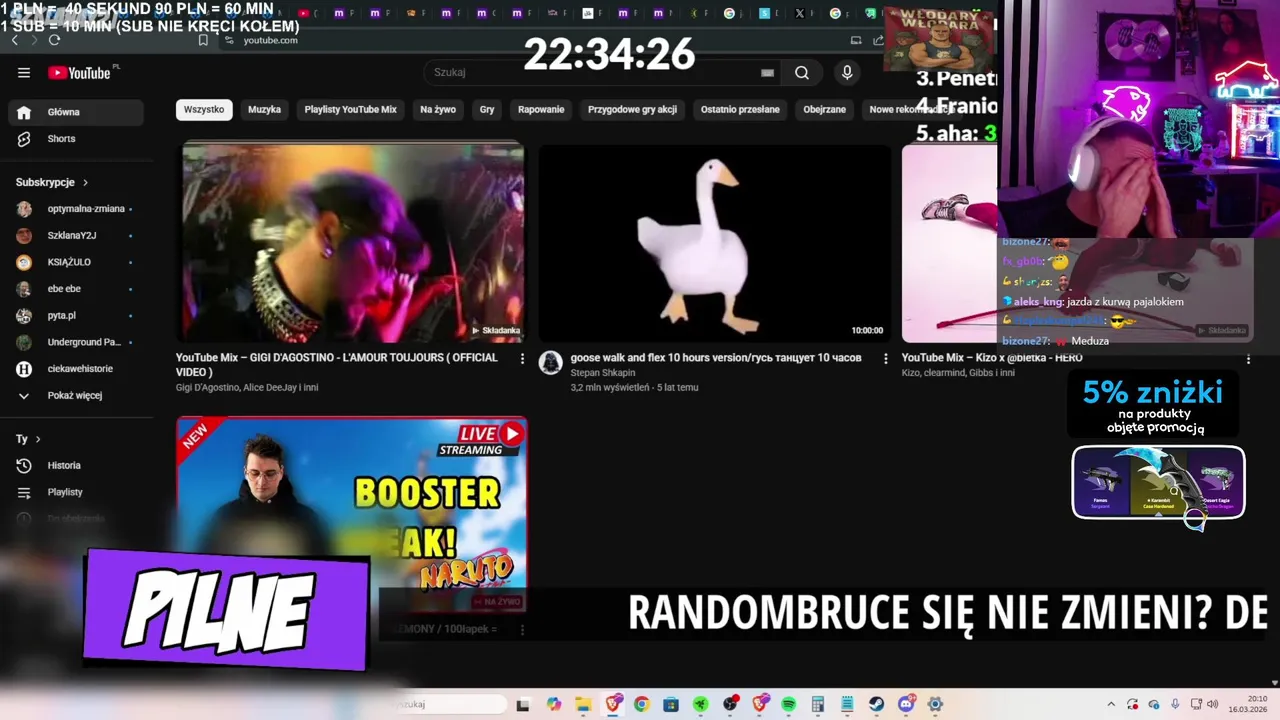This screenshot has height=720, width=1280.
Task: Bookmark this page with bookmark icon
Action: (x=203, y=40)
